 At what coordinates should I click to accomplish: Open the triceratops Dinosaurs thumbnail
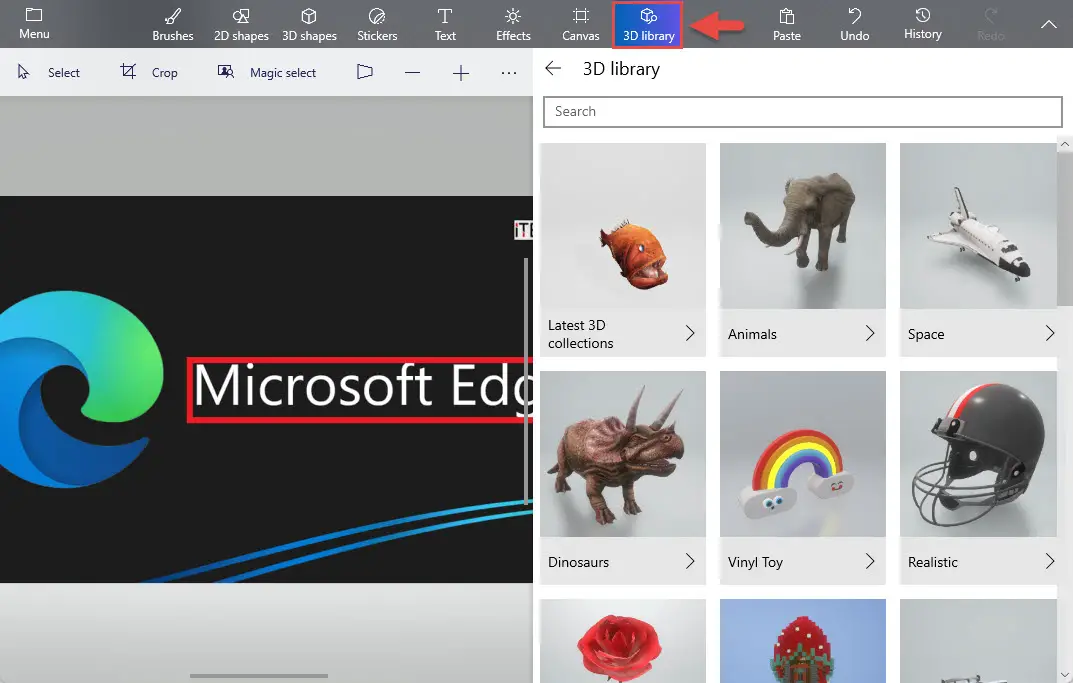(x=623, y=454)
